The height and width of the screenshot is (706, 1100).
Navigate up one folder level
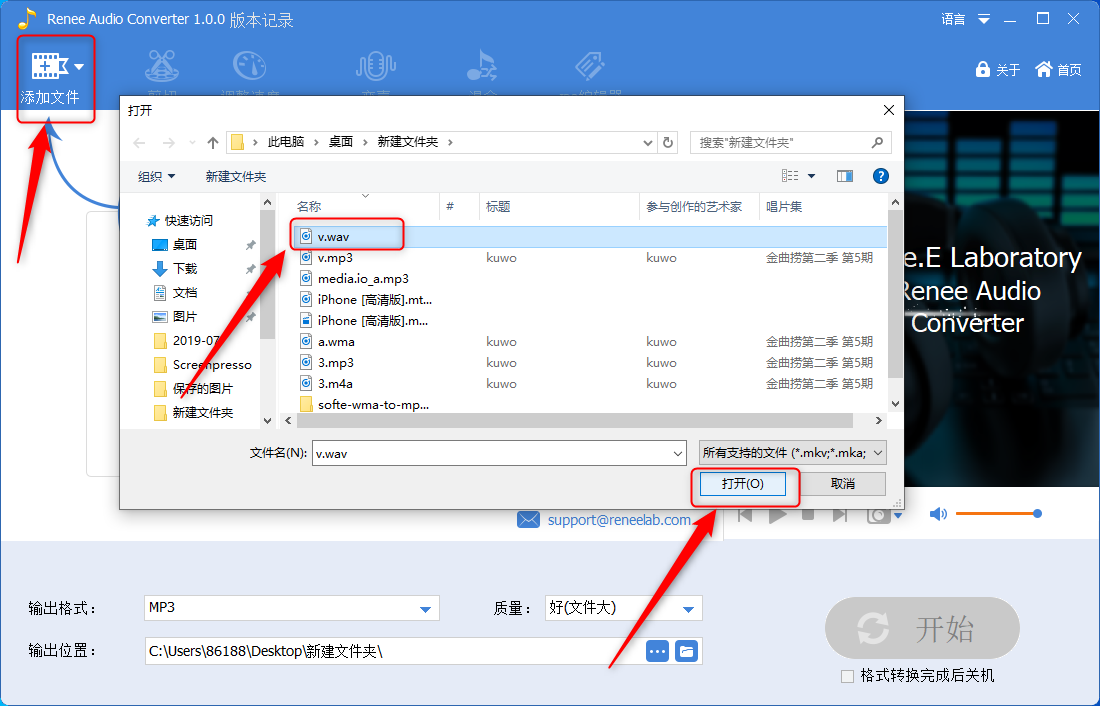[213, 142]
